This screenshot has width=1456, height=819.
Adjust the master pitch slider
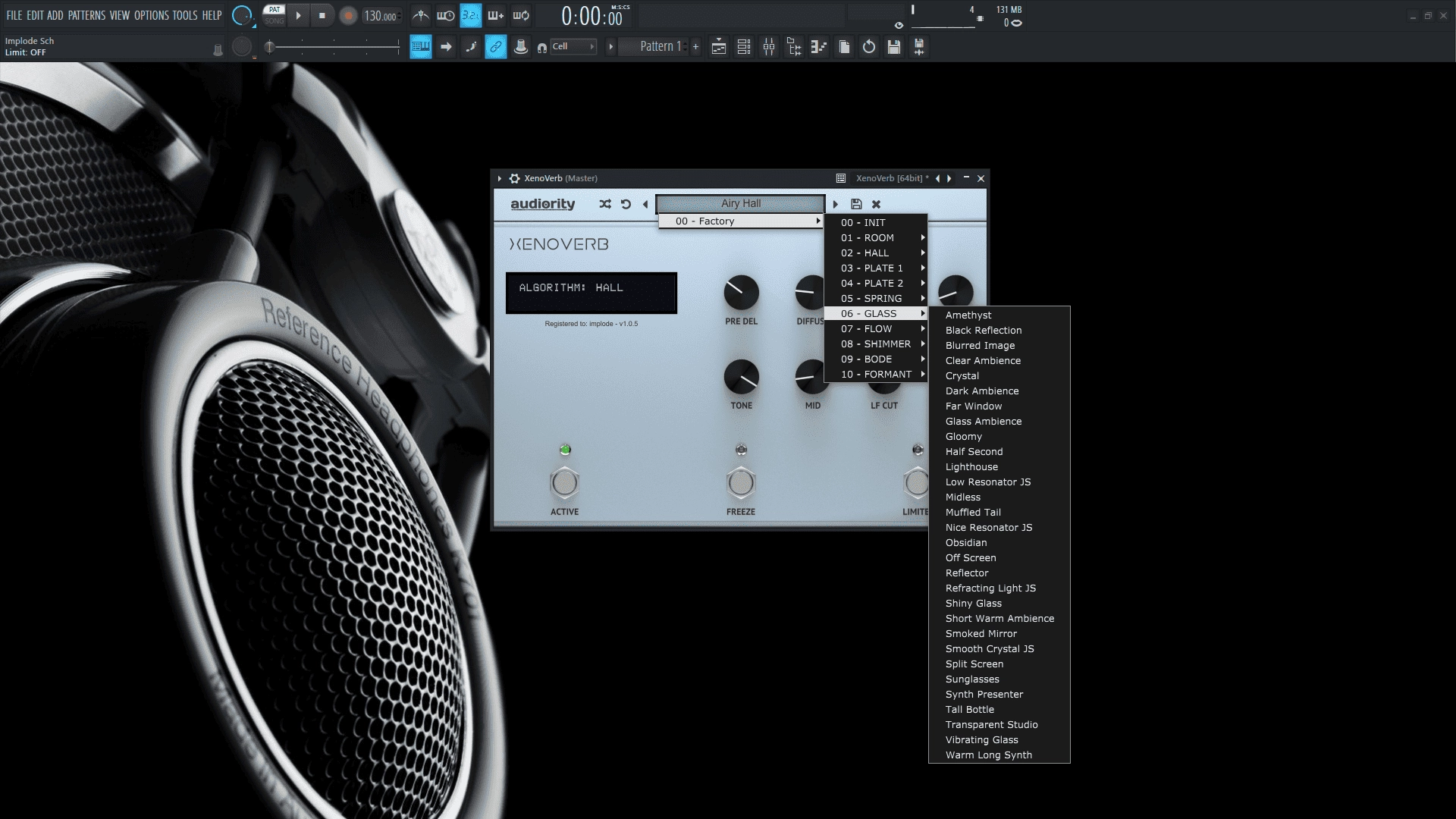tap(333, 47)
